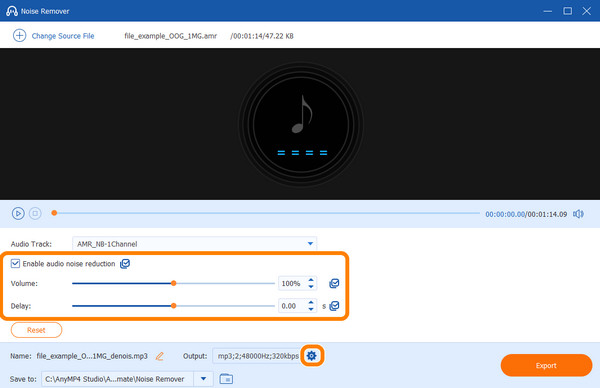Click the file name file_example_OOG_1MG.amr

(x=171, y=36)
